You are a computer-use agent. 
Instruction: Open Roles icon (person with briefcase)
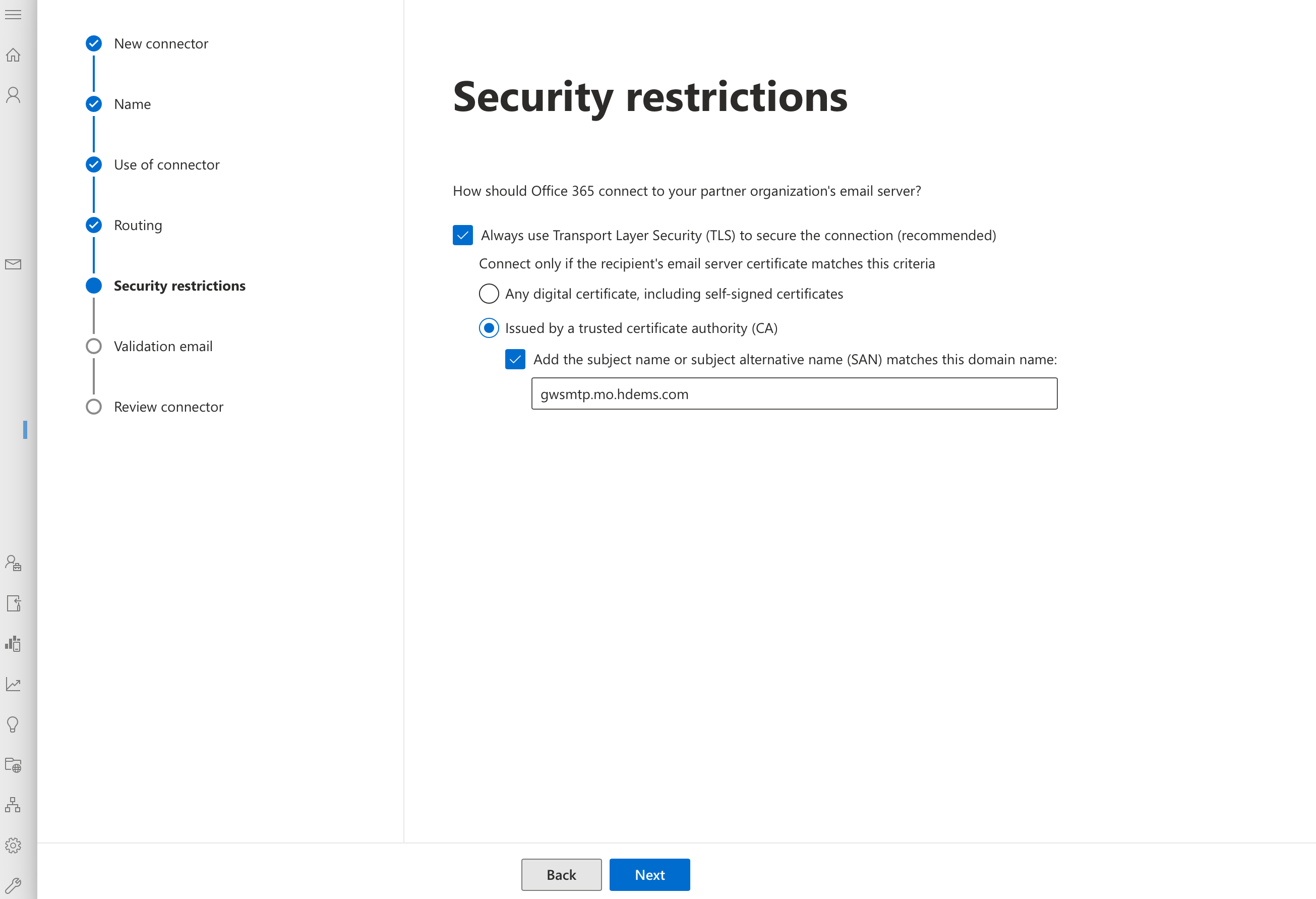click(x=13, y=563)
